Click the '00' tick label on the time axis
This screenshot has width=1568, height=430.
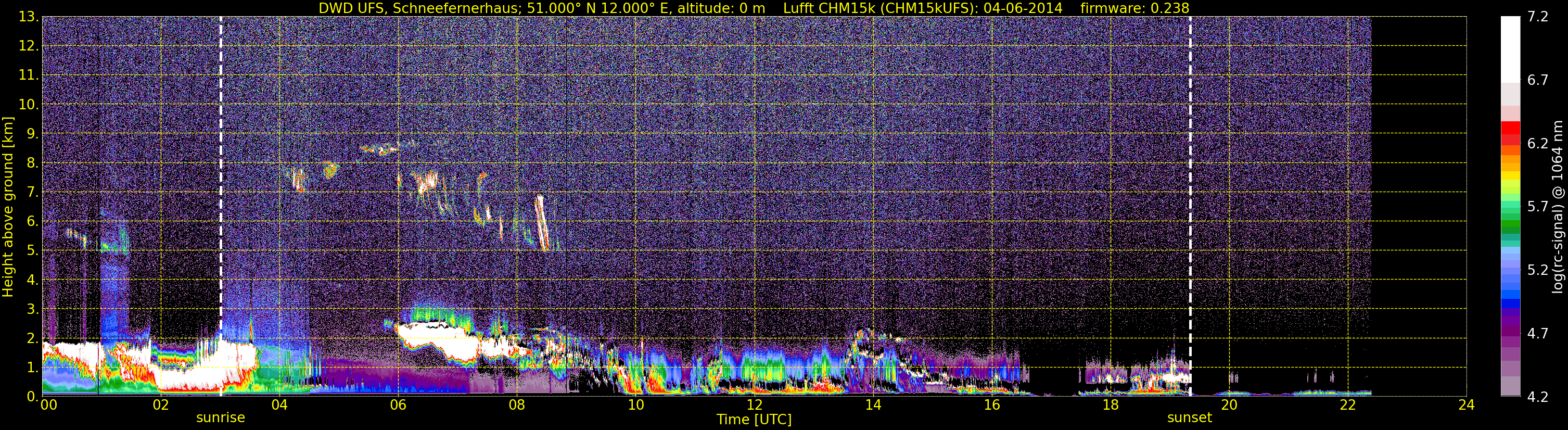(49, 405)
